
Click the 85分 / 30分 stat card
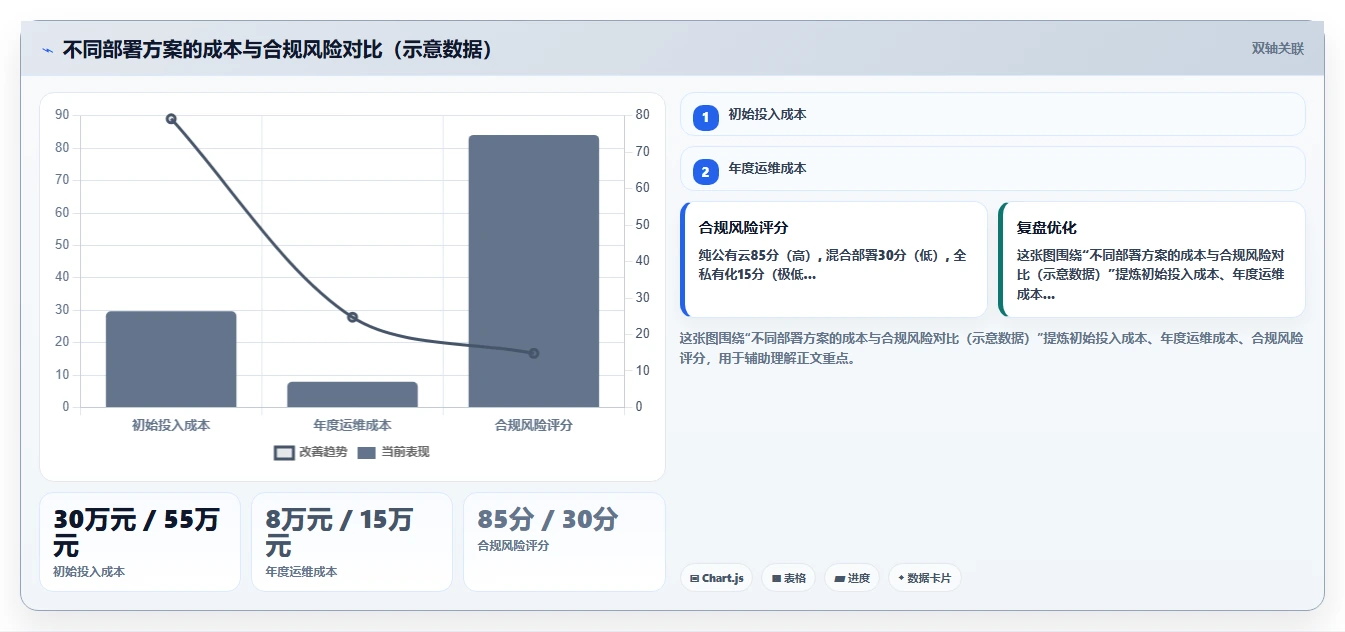[564, 542]
